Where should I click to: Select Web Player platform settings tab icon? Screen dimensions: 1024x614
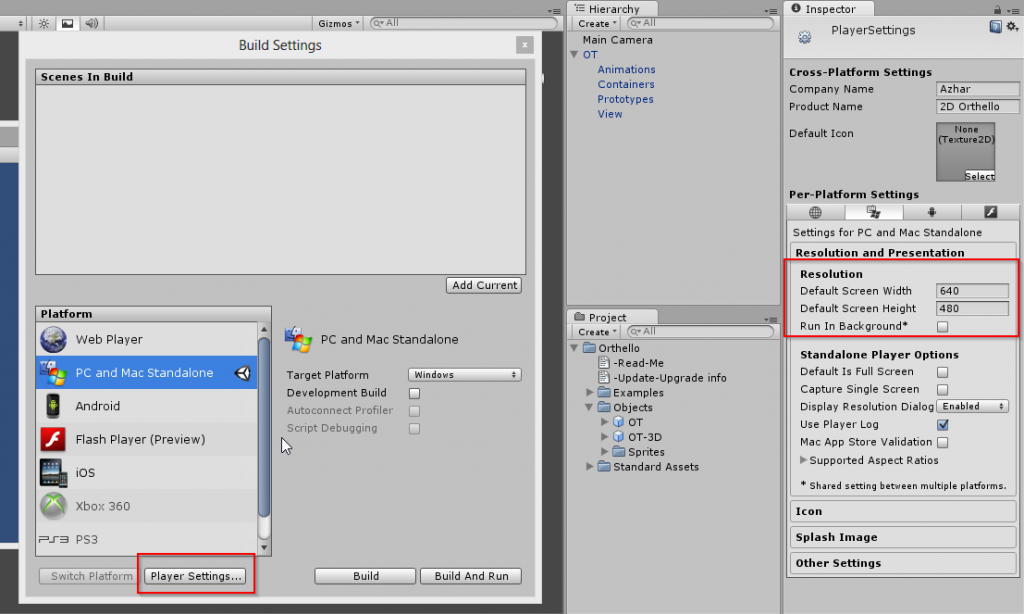pyautogui.click(x=815, y=212)
